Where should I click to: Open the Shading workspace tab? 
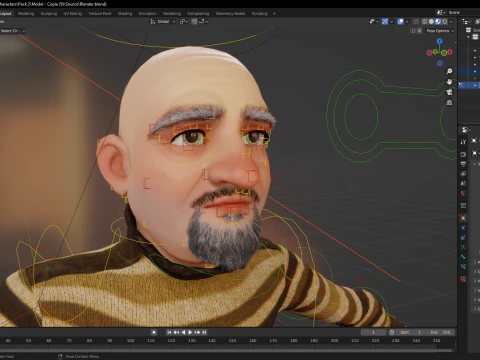click(125, 14)
